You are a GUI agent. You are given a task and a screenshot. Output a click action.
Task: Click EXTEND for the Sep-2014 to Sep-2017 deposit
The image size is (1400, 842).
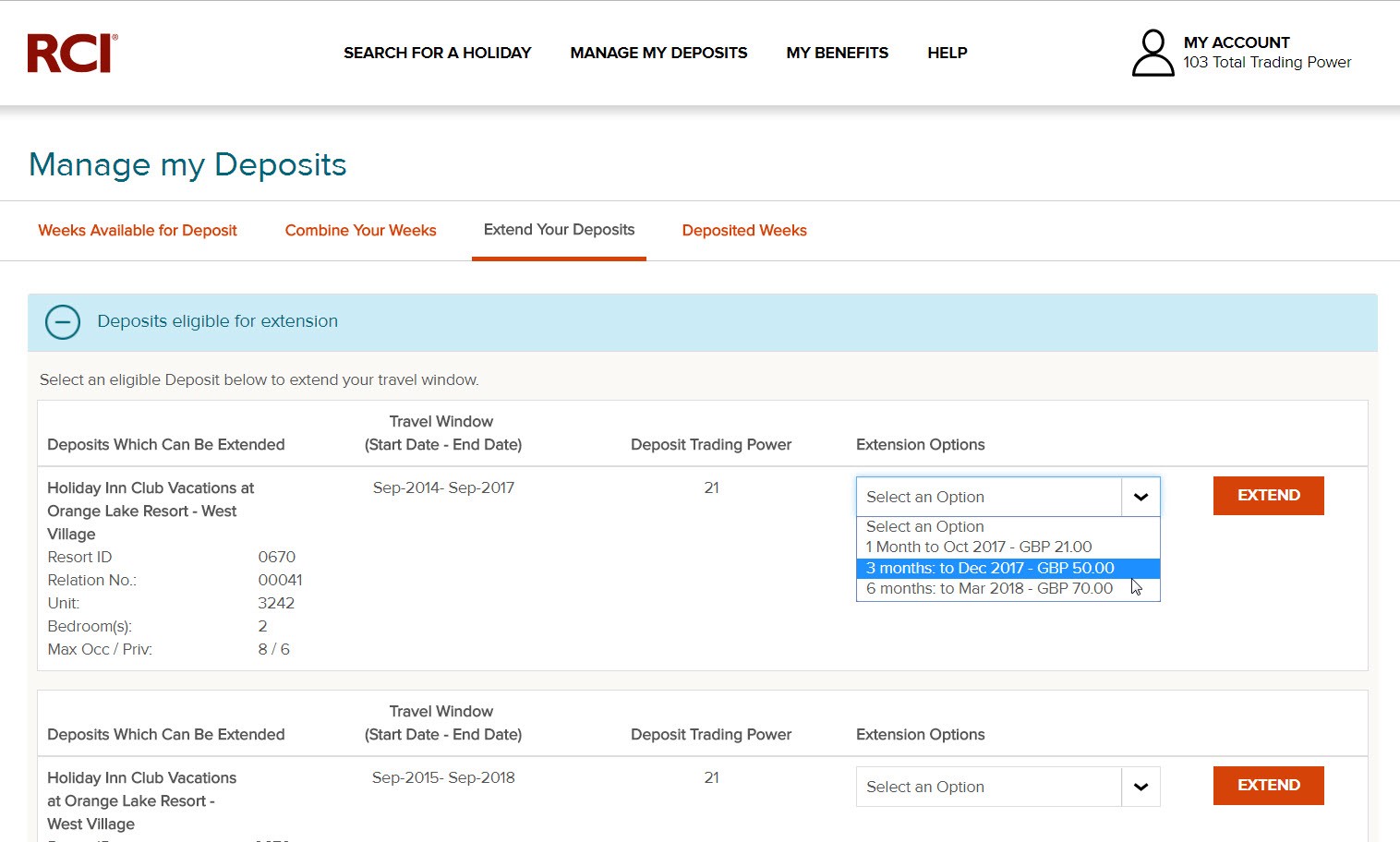click(x=1268, y=496)
